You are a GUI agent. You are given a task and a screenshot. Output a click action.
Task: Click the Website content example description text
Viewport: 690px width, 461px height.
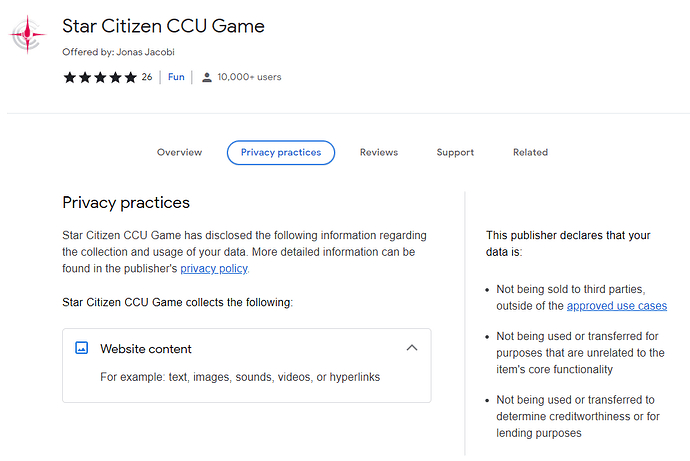point(240,377)
